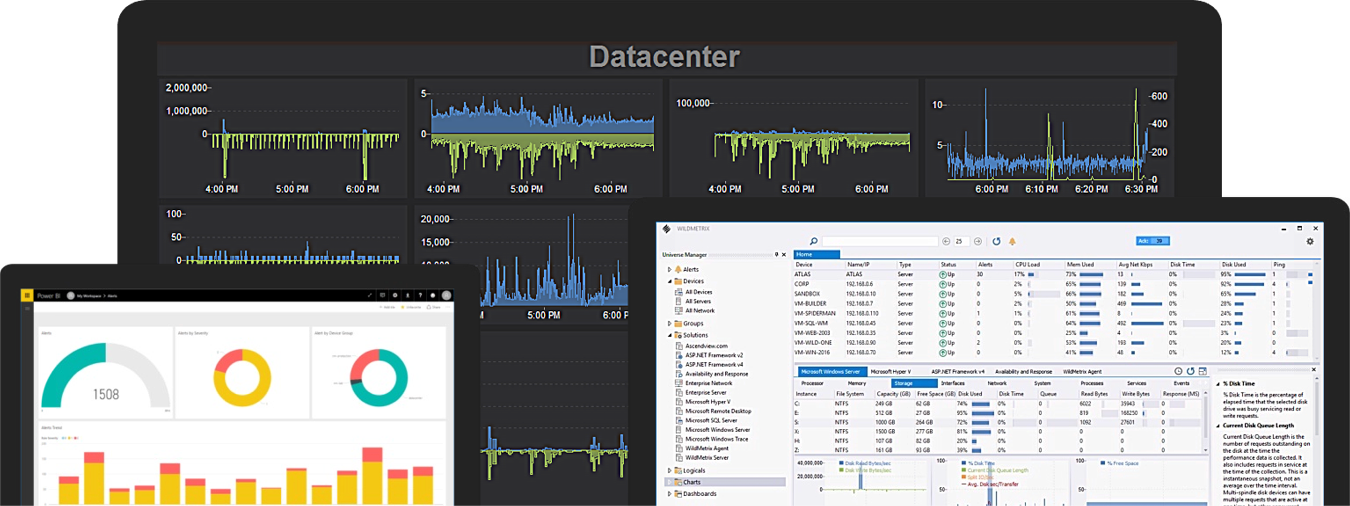Screen dimensions: 1350x506
Task: Open the Services sub-tab
Action: point(1137,383)
